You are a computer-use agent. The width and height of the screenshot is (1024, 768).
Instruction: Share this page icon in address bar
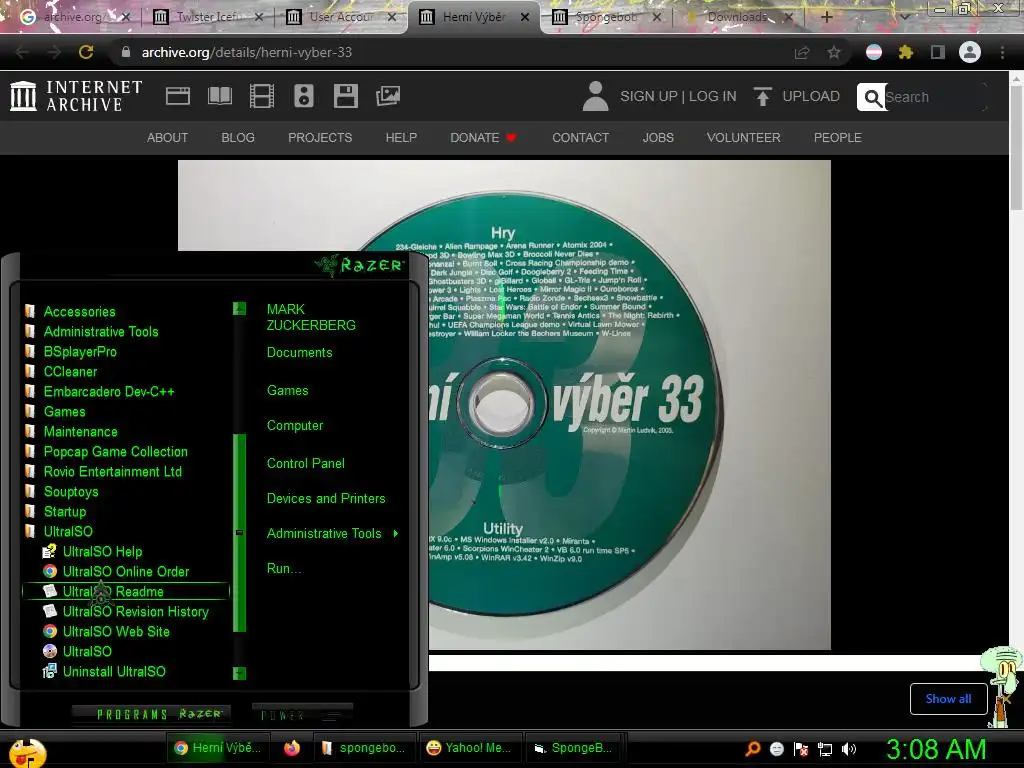(x=802, y=52)
